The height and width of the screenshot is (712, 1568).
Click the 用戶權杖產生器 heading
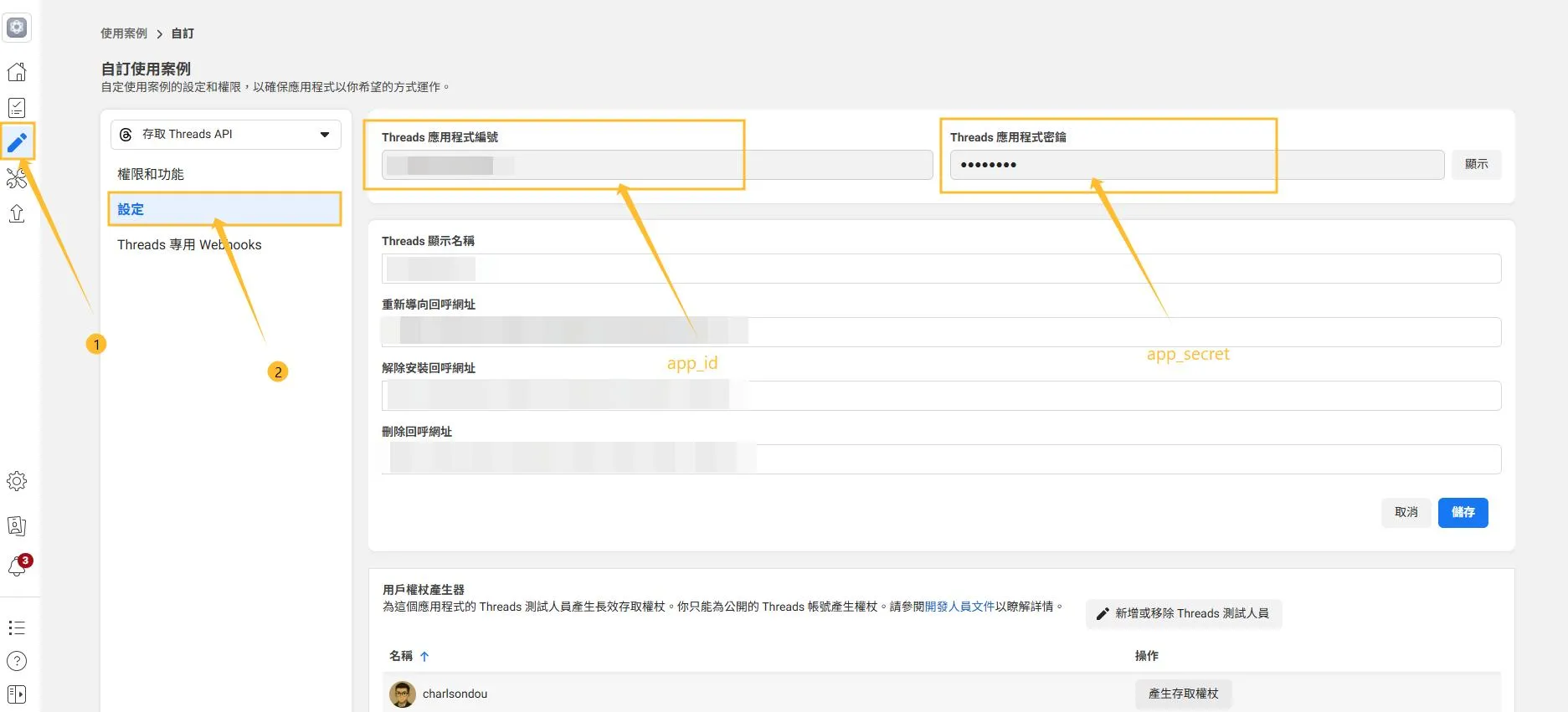pyautogui.click(x=424, y=590)
